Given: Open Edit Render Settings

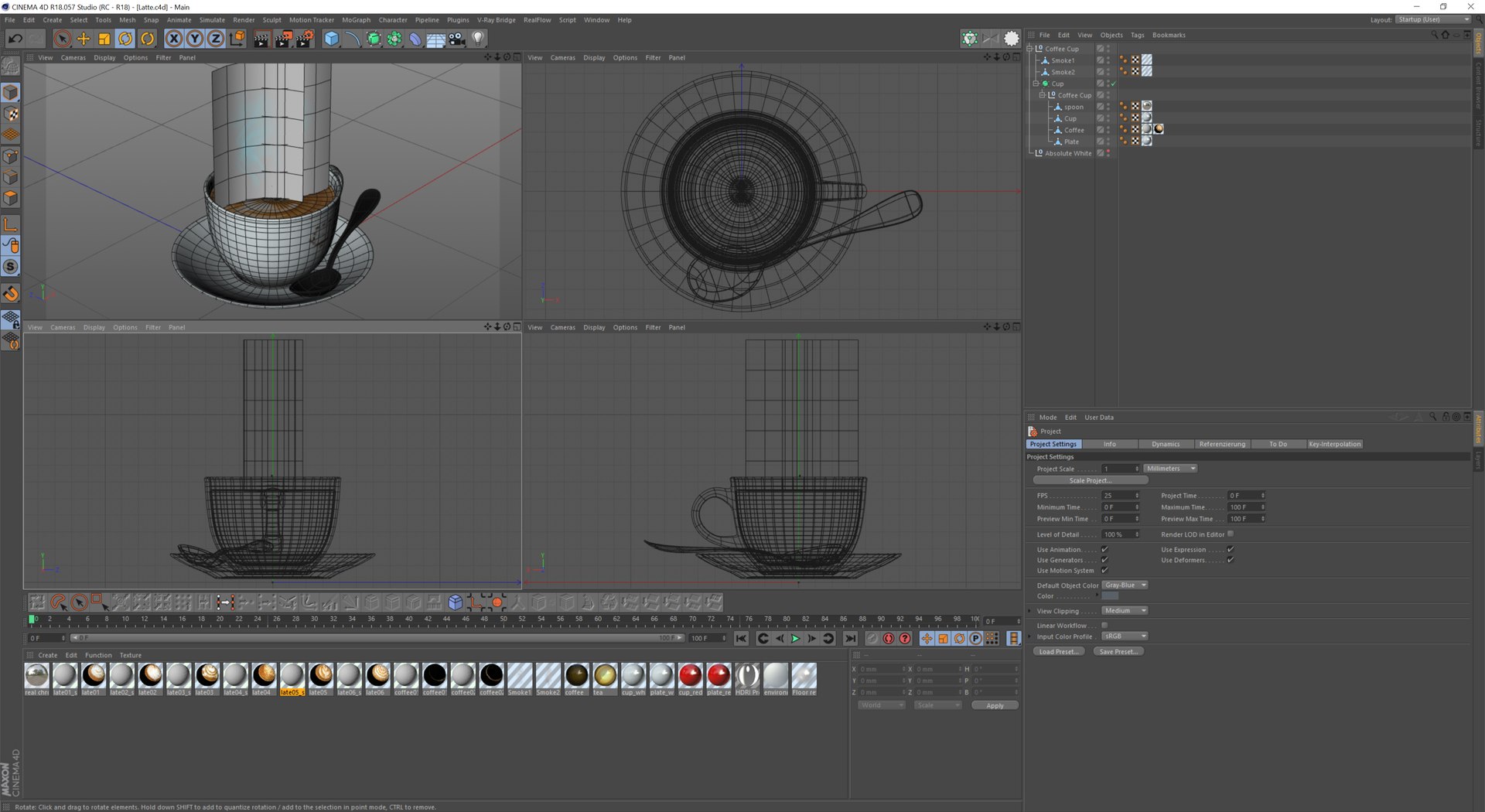Looking at the screenshot, I should pyautogui.click(x=305, y=39).
